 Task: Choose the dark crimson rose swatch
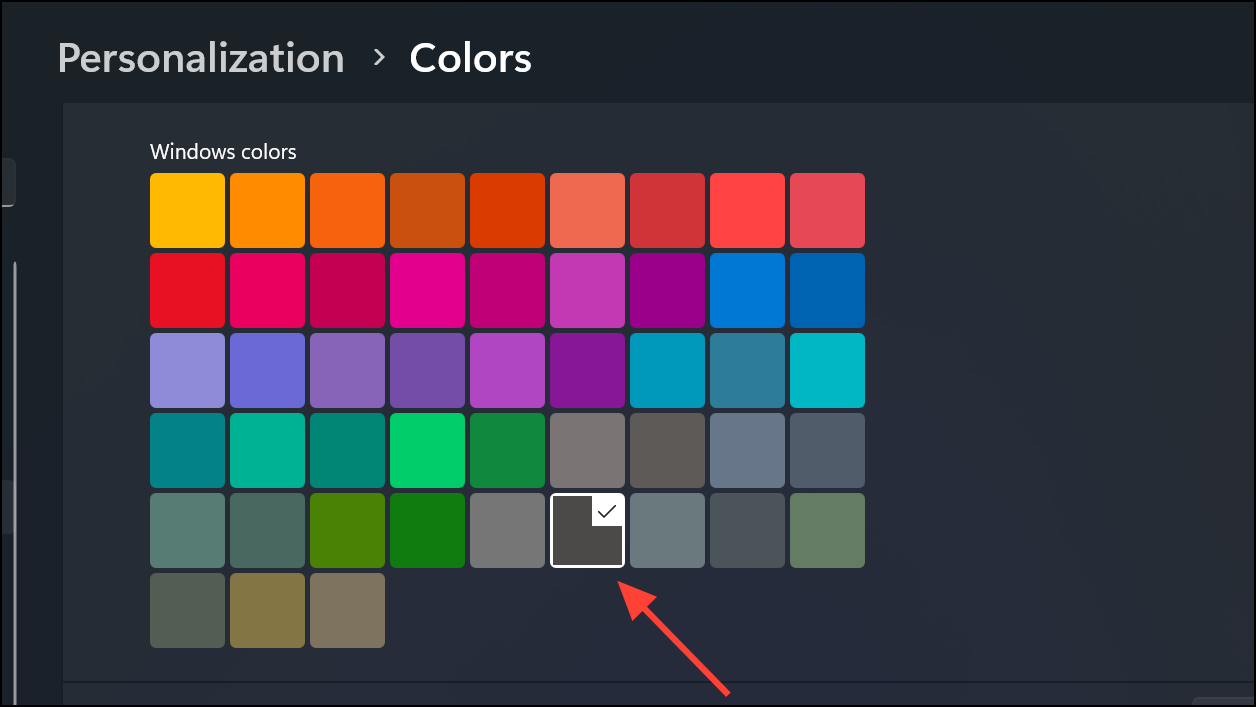pos(347,290)
